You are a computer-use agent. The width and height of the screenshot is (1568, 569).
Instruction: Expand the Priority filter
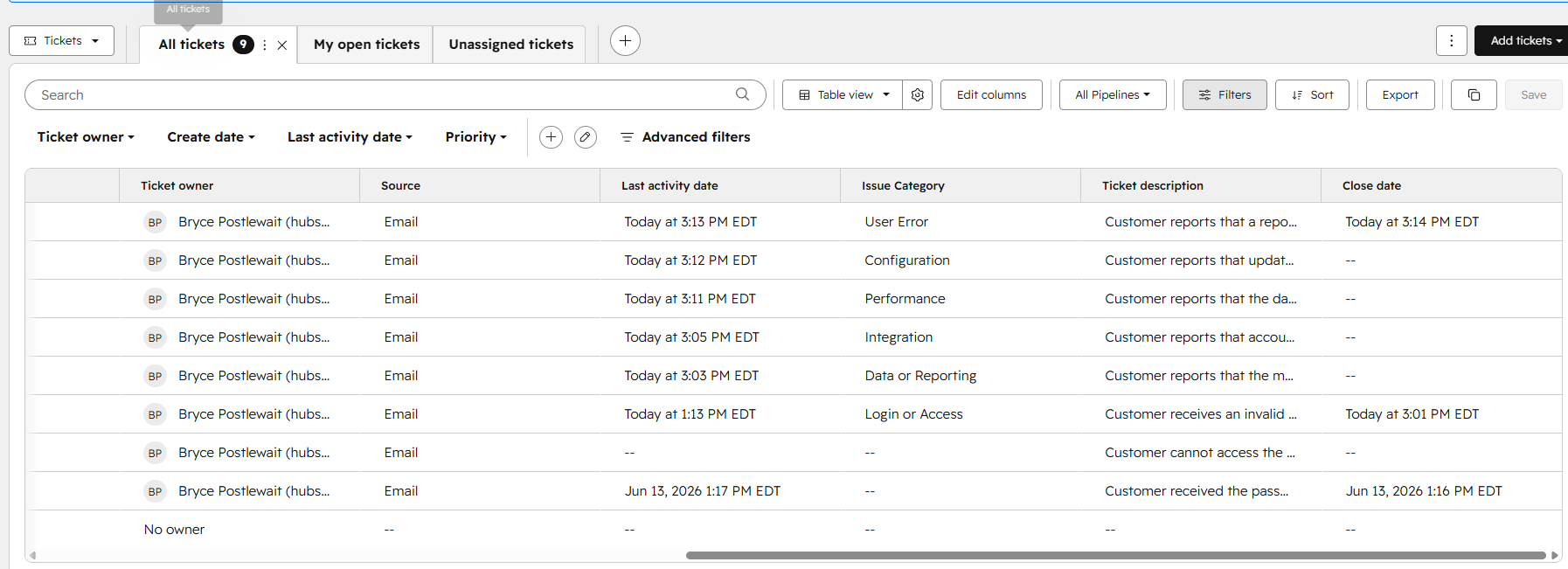point(476,137)
